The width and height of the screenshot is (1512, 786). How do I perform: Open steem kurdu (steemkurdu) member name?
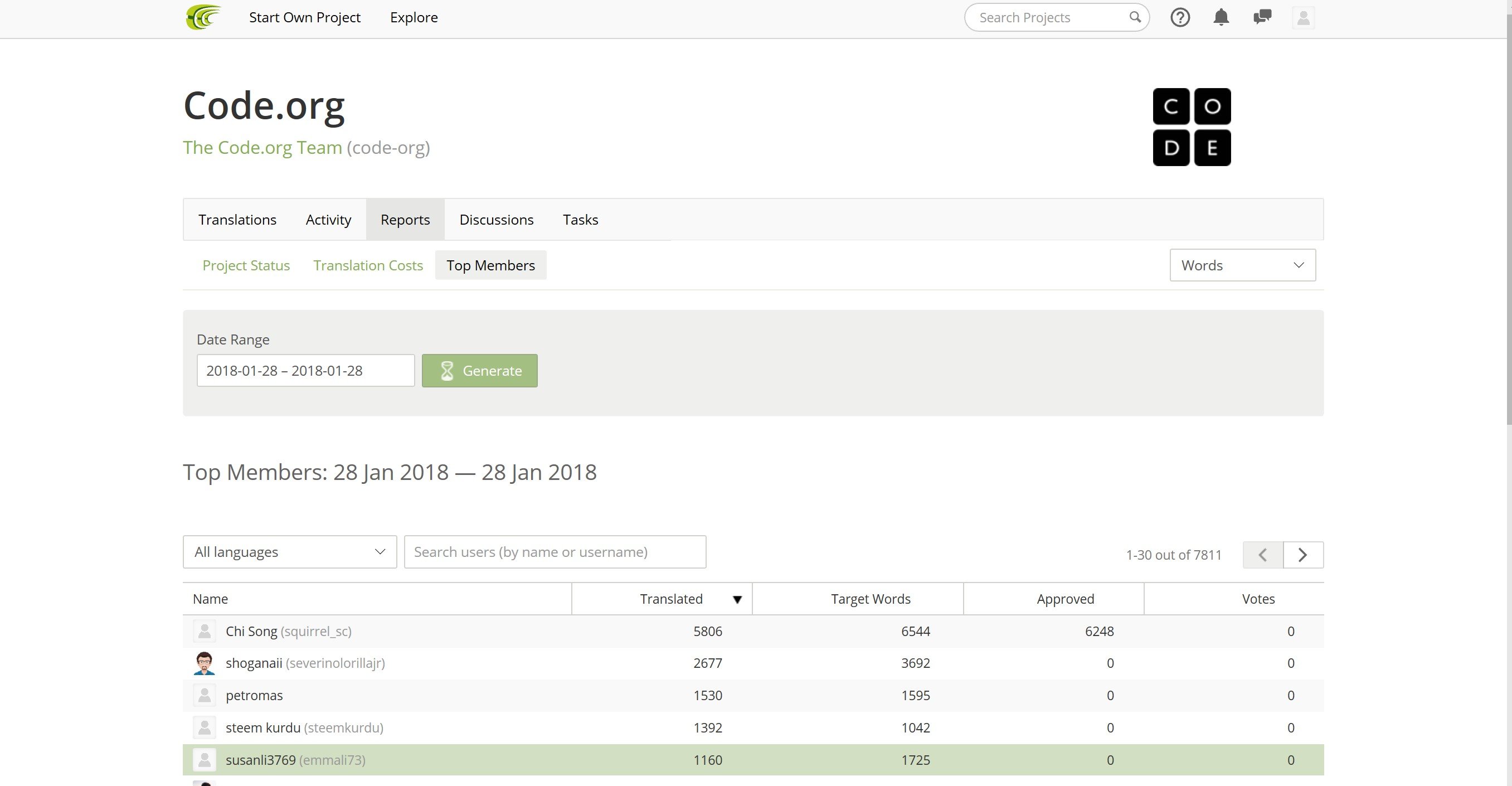(x=304, y=728)
